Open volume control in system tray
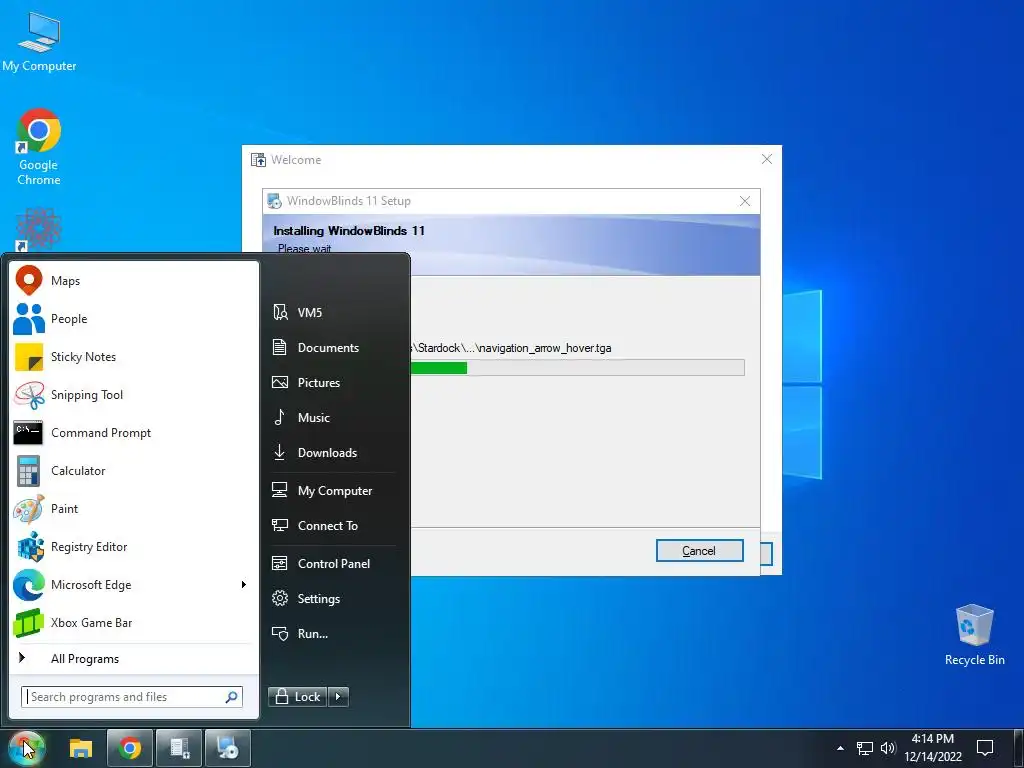 tap(888, 748)
